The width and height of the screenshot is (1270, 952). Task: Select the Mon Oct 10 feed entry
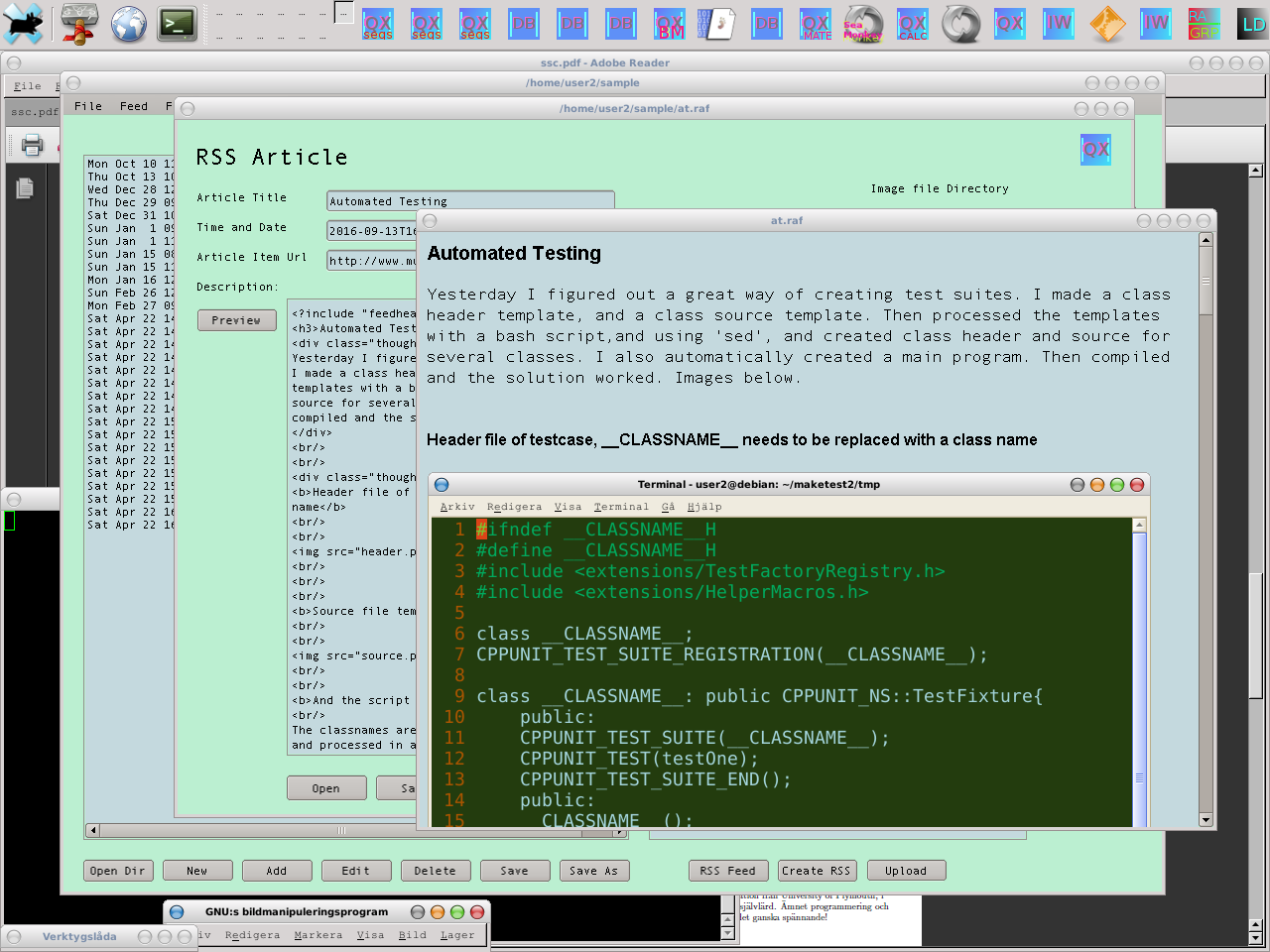(129, 164)
